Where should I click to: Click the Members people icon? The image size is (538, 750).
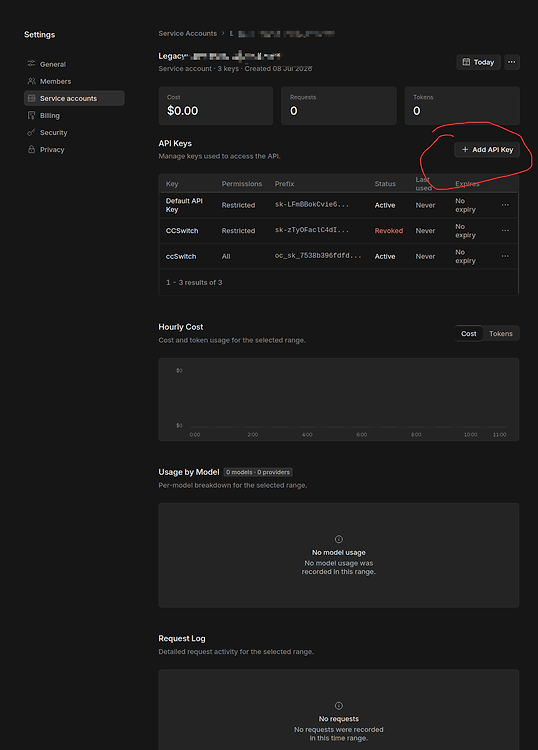pos(32,81)
